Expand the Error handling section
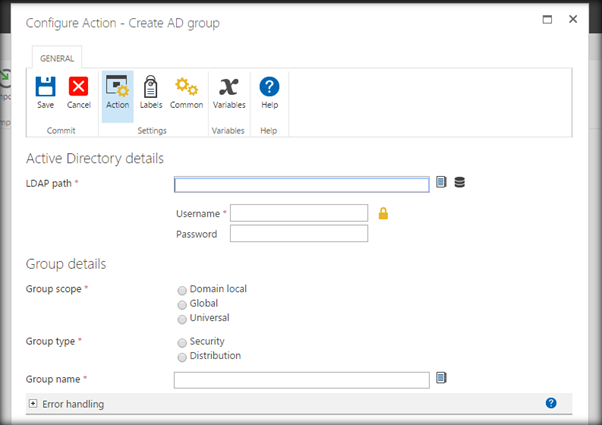This screenshot has height=425, width=602. click(x=33, y=404)
